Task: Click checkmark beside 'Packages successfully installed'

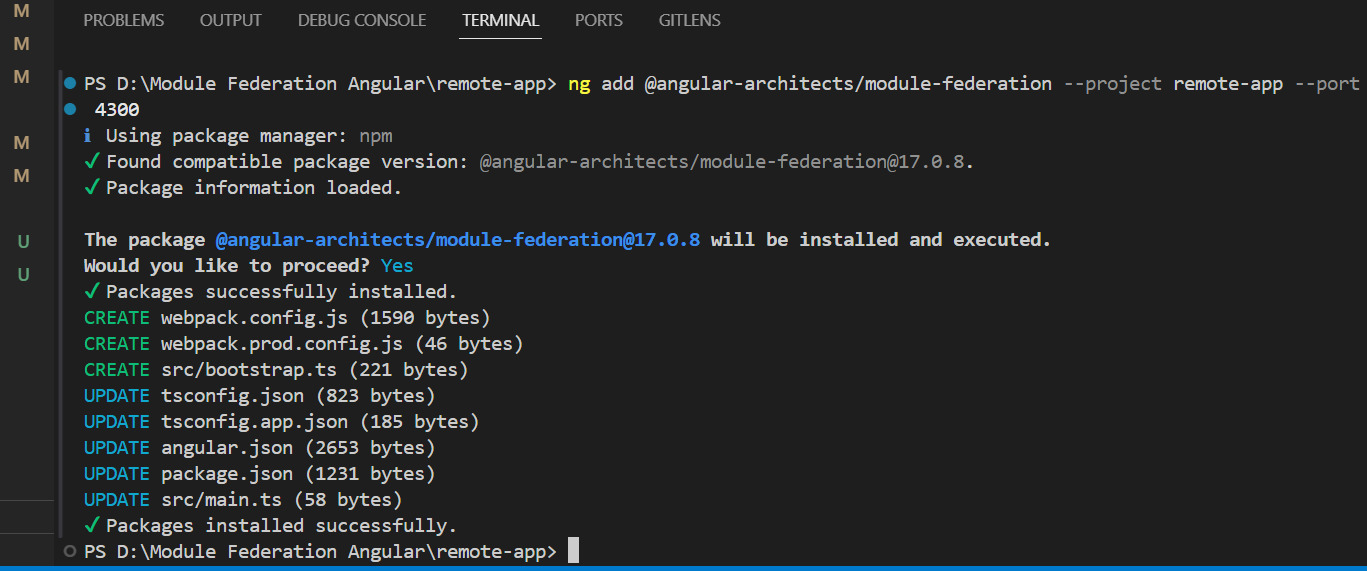Action: tap(92, 291)
